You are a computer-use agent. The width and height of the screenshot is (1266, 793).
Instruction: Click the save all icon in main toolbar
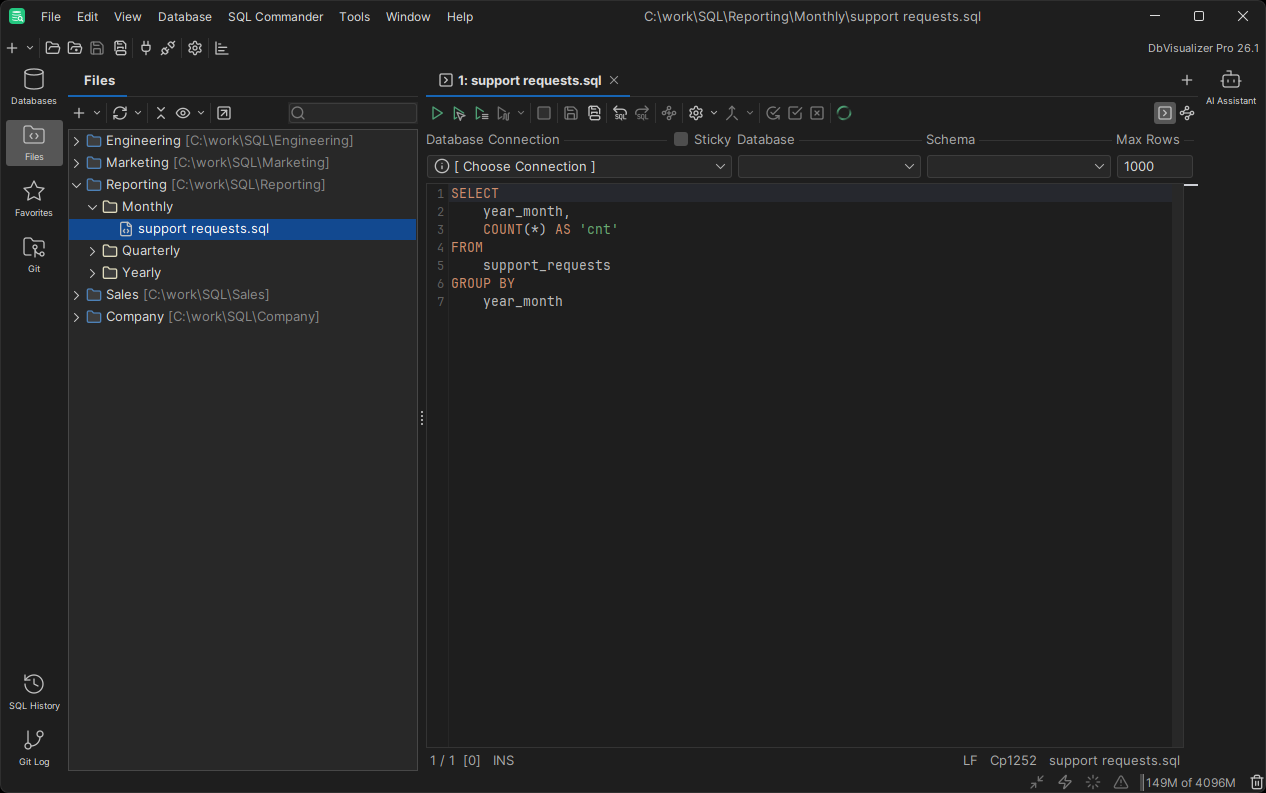[120, 48]
